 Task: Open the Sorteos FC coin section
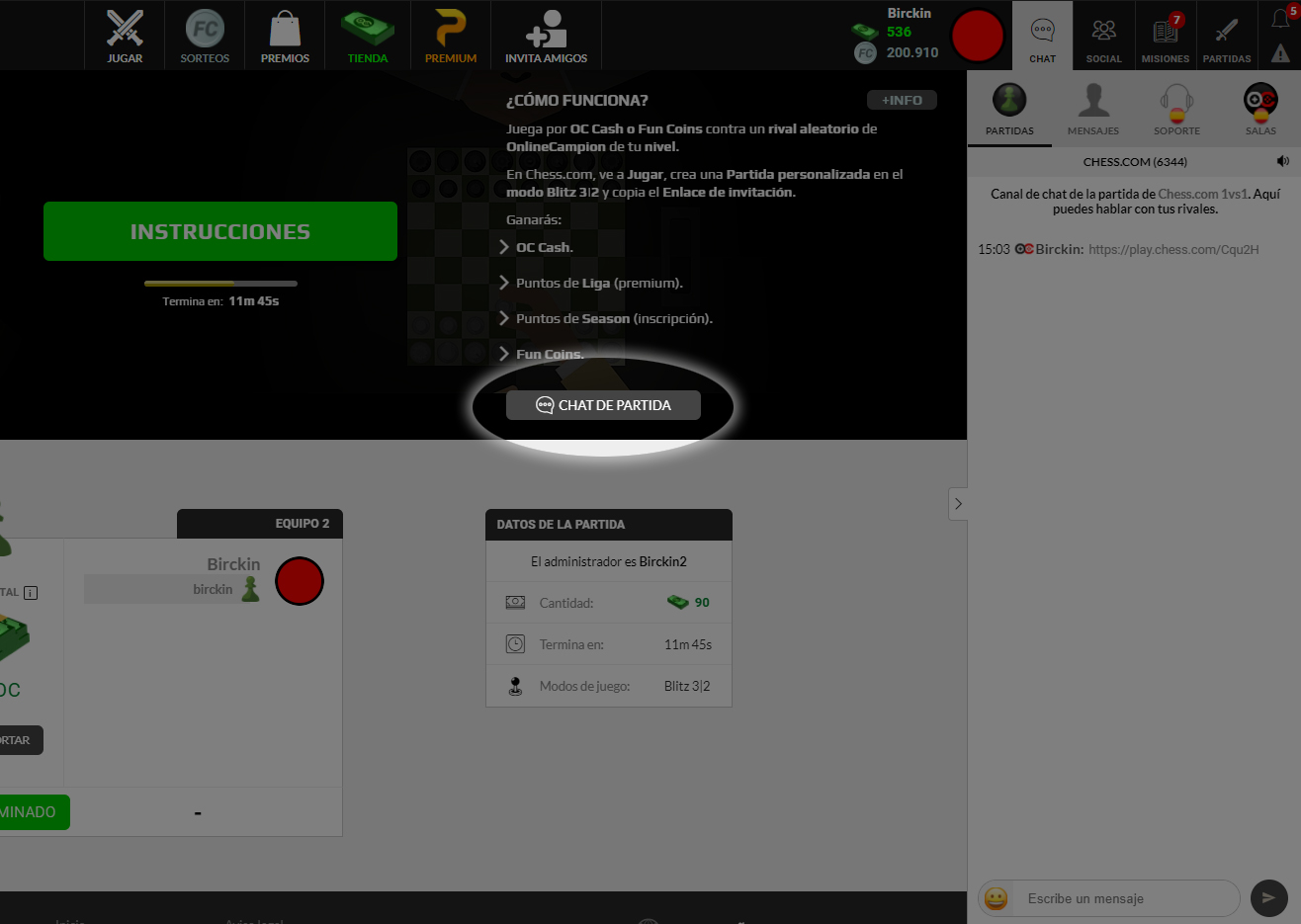tap(205, 36)
